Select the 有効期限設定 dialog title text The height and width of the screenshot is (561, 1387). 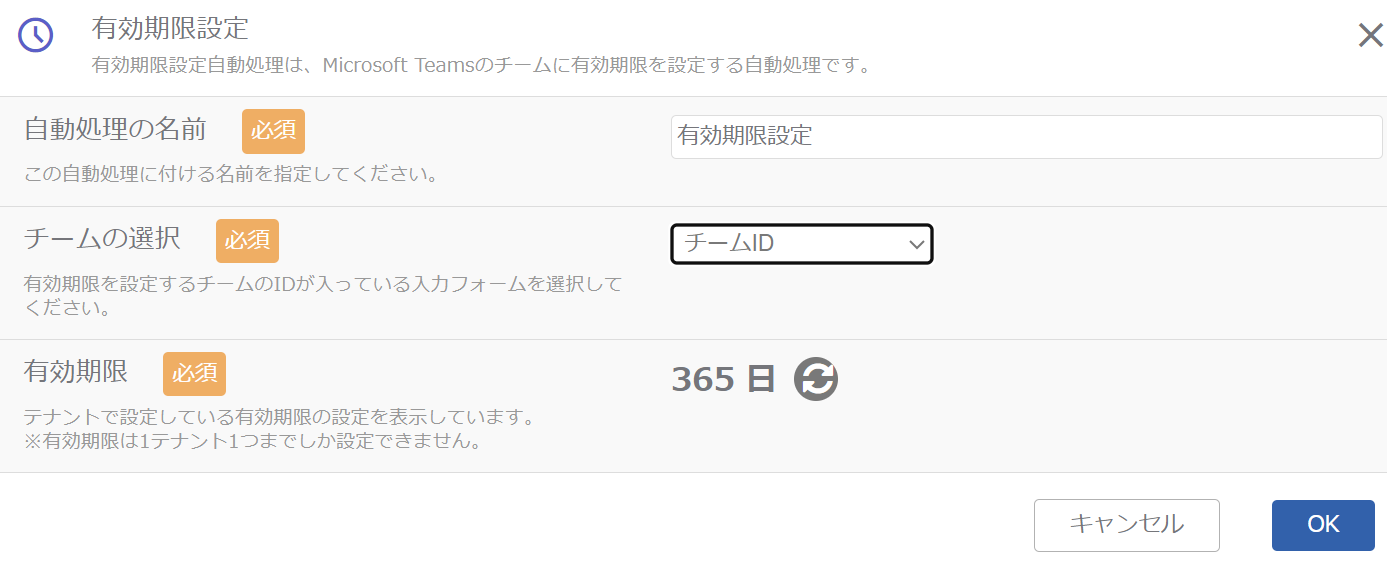click(x=170, y=27)
